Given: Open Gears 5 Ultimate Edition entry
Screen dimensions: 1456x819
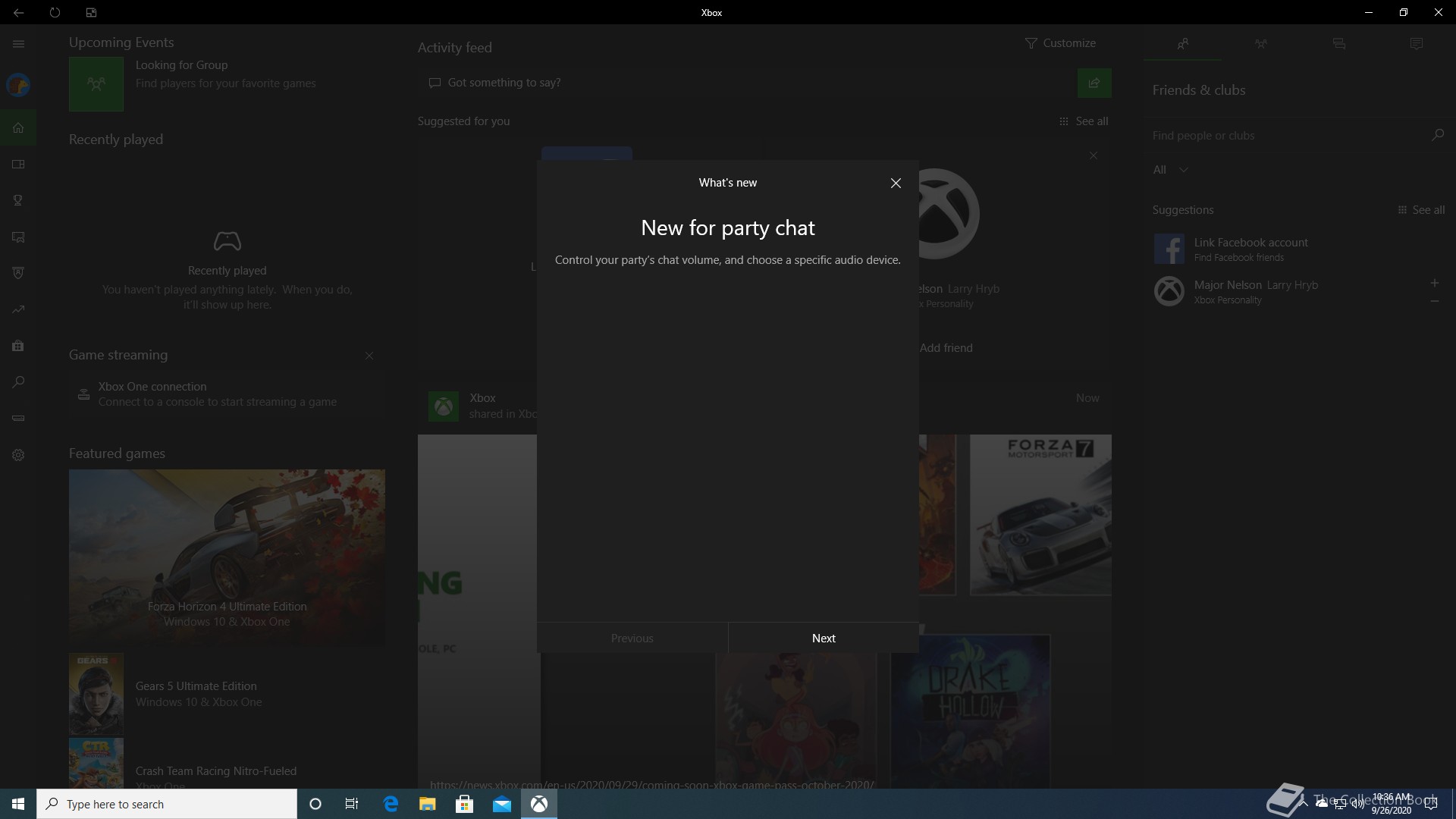Looking at the screenshot, I should coord(227,694).
